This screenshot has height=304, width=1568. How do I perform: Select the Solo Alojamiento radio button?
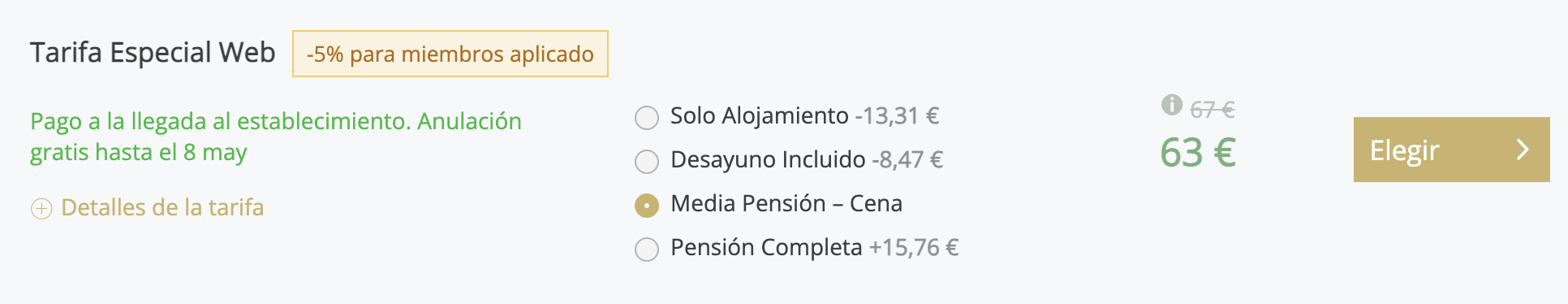click(646, 118)
